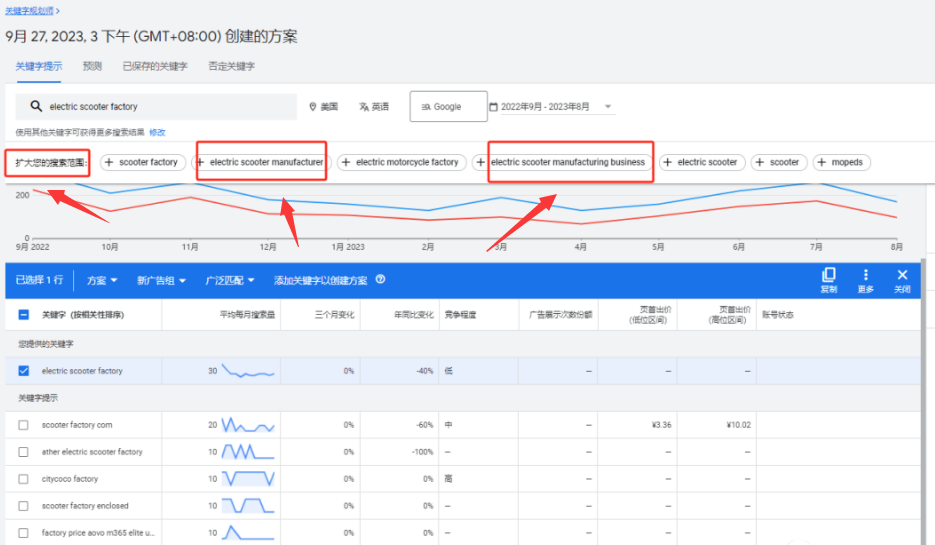Click the location pin icon for 美国

313,107
